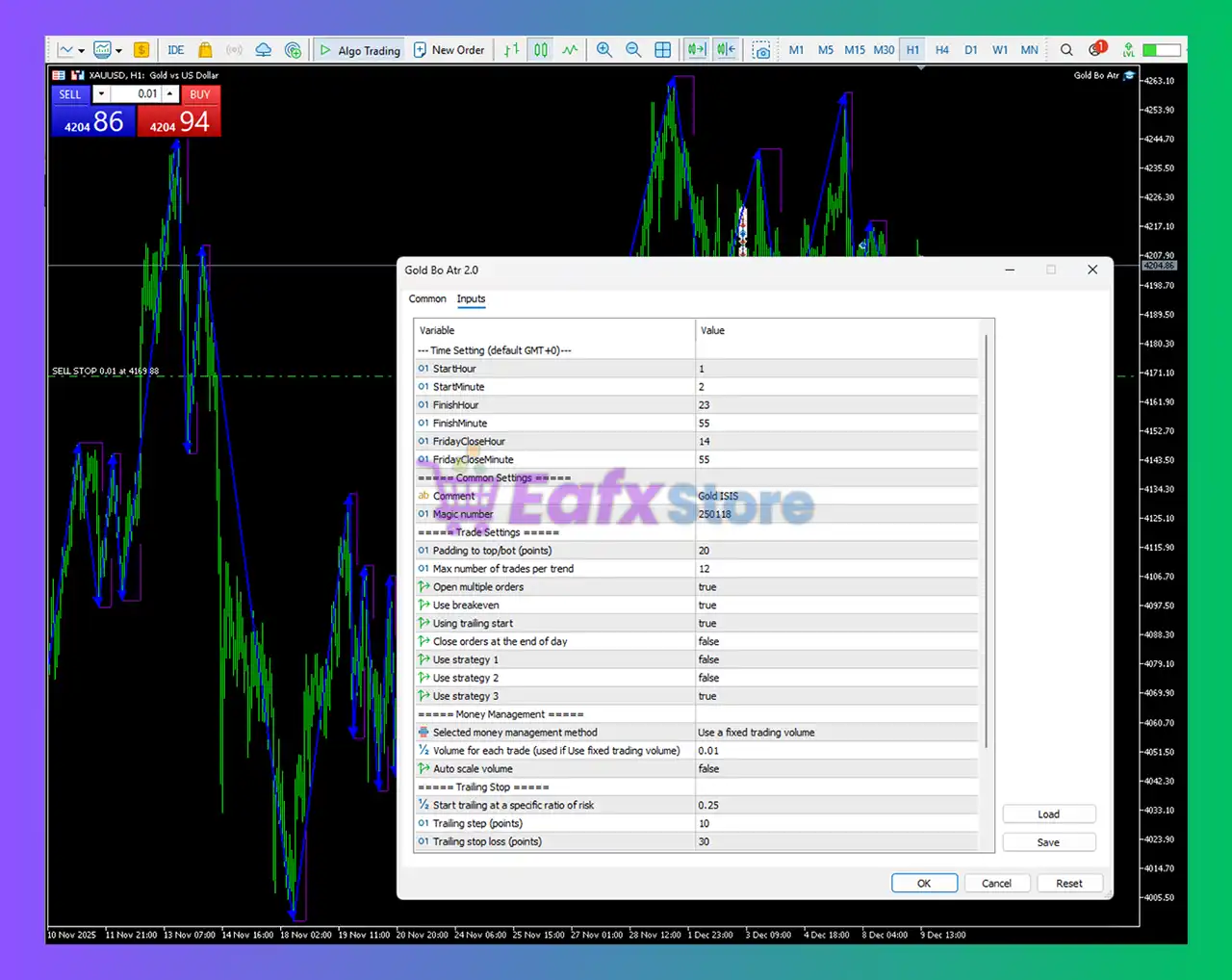Screen dimensions: 1232x980
Task: Switch to the Common tab
Action: [x=427, y=299]
